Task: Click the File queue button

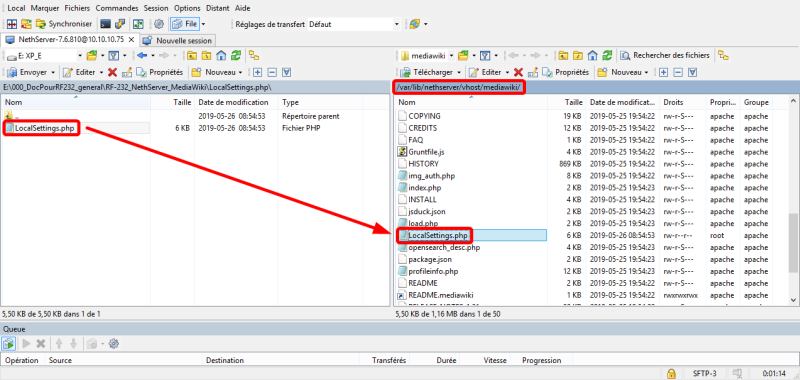Action: coord(185,24)
